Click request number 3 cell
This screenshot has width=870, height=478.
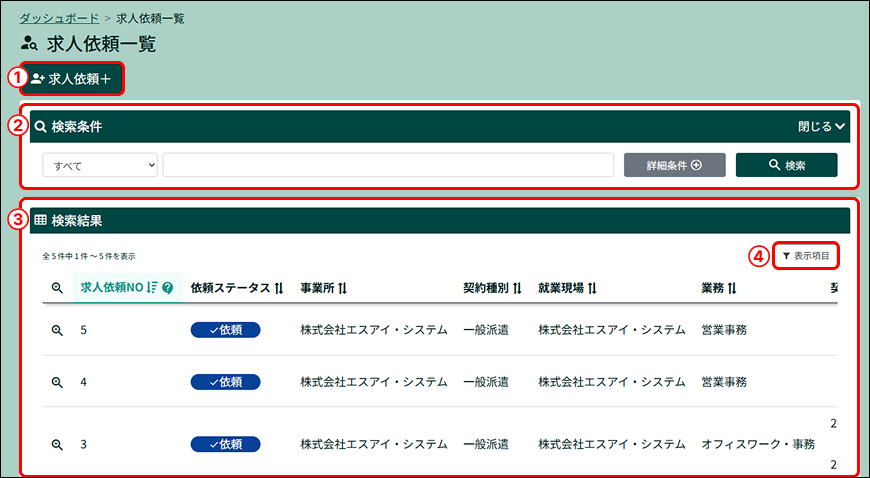pos(84,445)
